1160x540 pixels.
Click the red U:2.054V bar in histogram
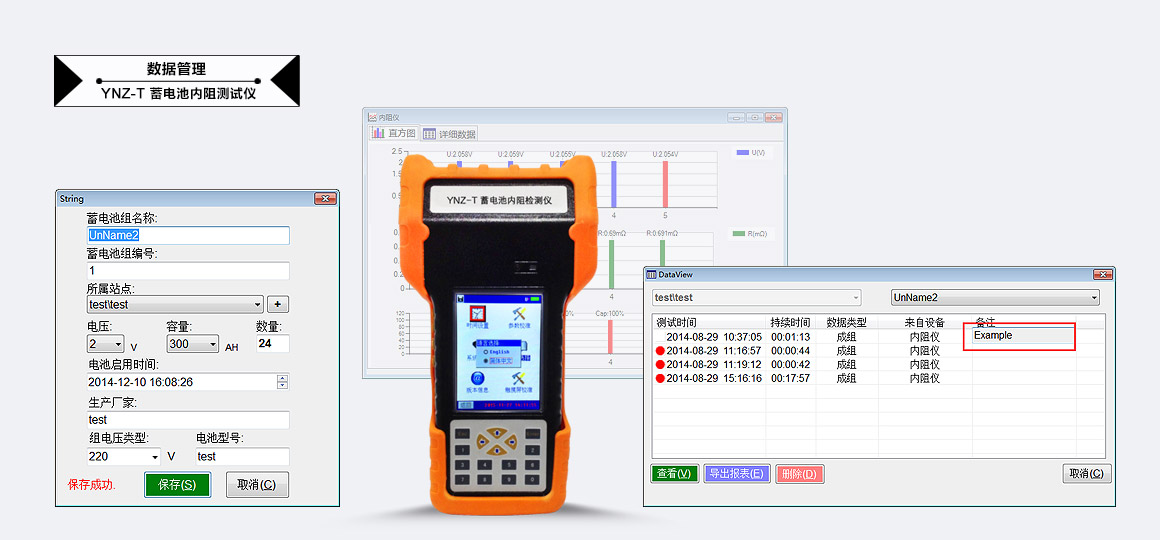point(664,184)
